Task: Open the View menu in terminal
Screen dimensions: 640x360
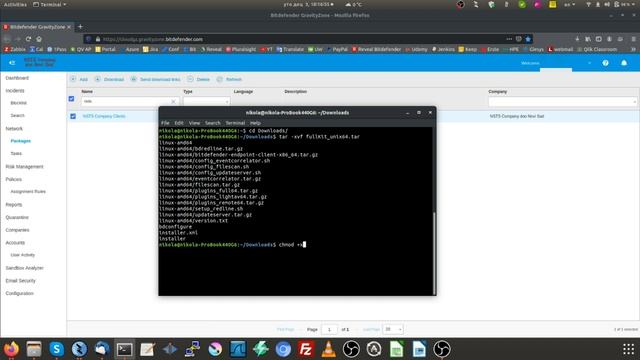Action: tap(194, 123)
